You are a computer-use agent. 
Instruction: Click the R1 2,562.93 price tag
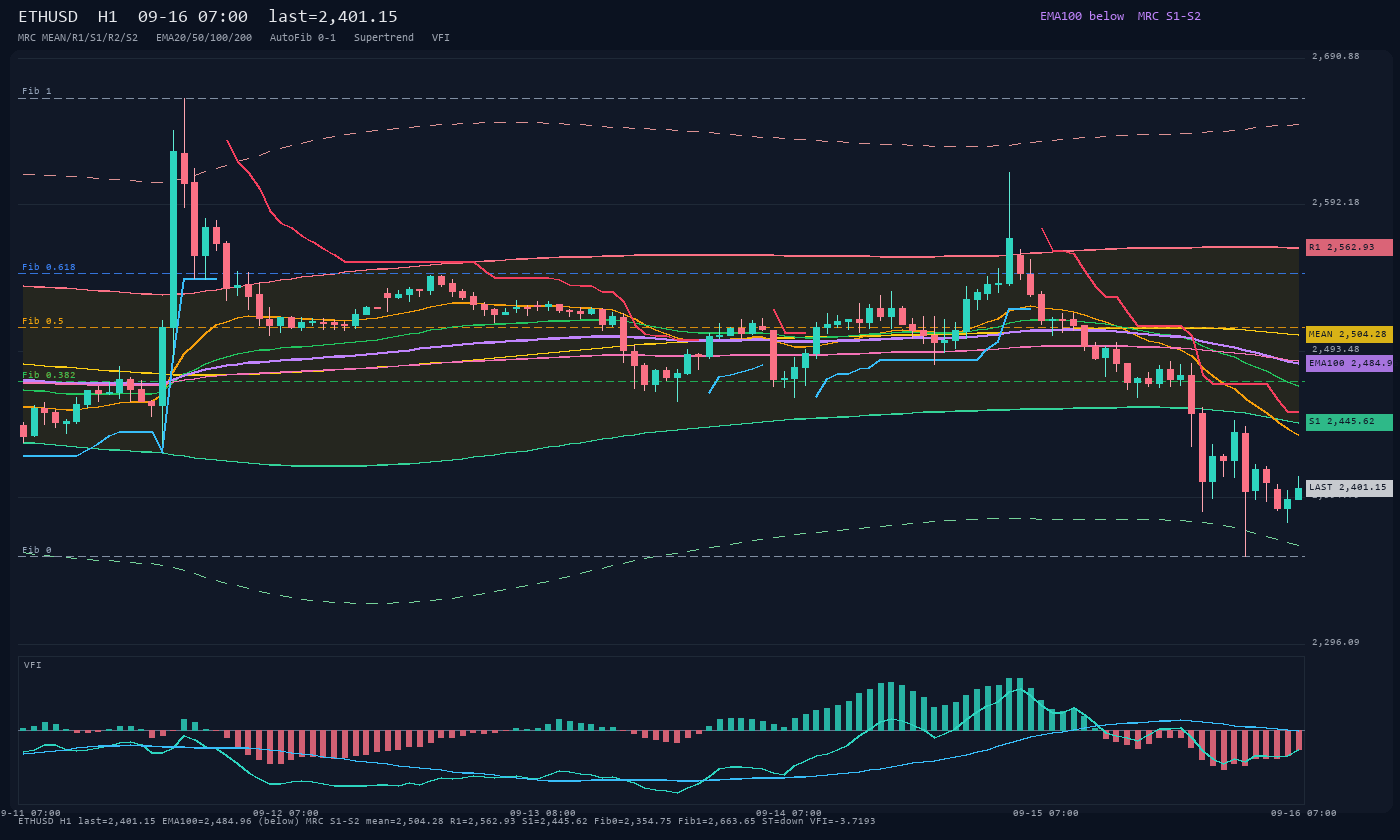1349,247
